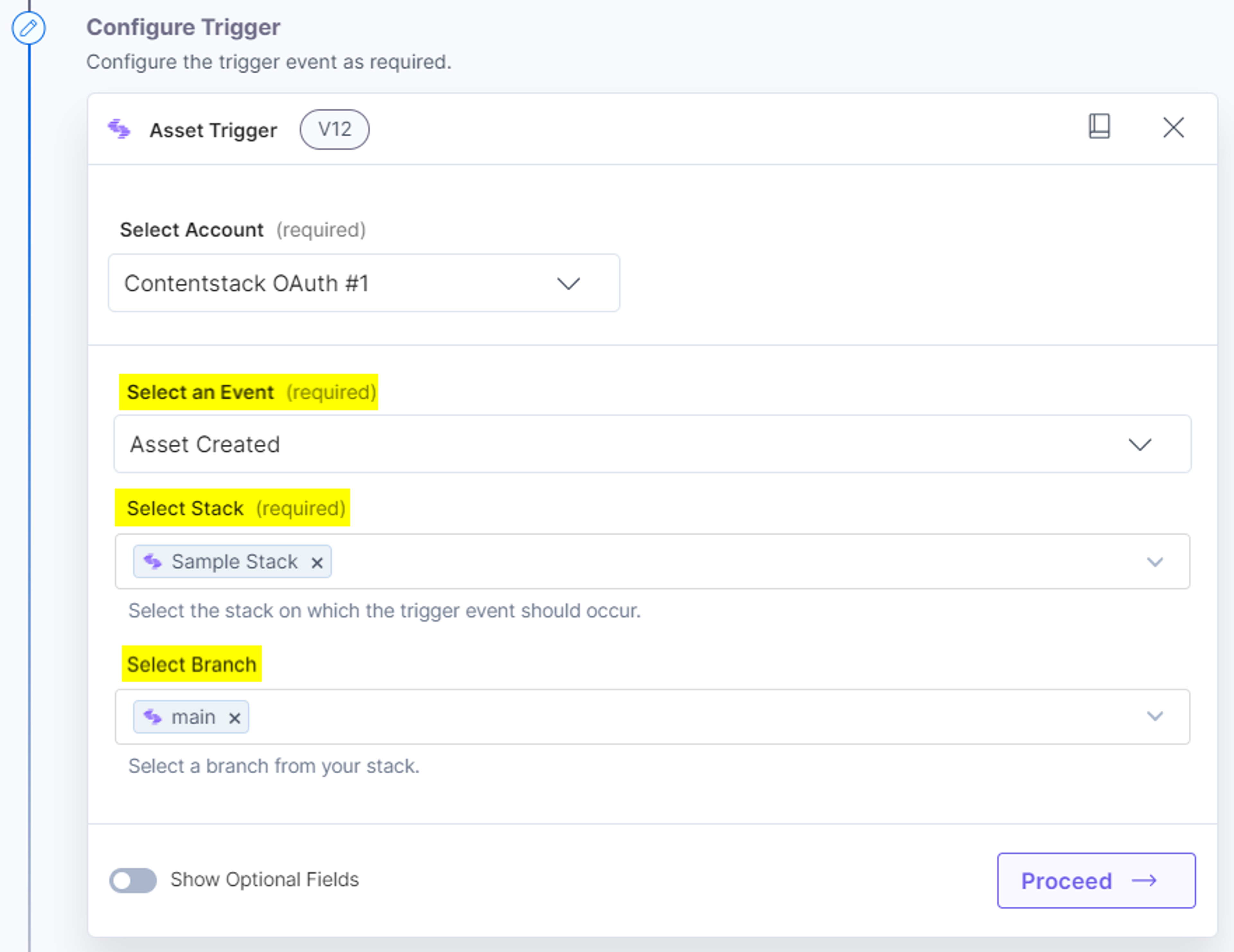Image resolution: width=1234 pixels, height=952 pixels.
Task: Click the Select Account label
Action: pos(192,230)
